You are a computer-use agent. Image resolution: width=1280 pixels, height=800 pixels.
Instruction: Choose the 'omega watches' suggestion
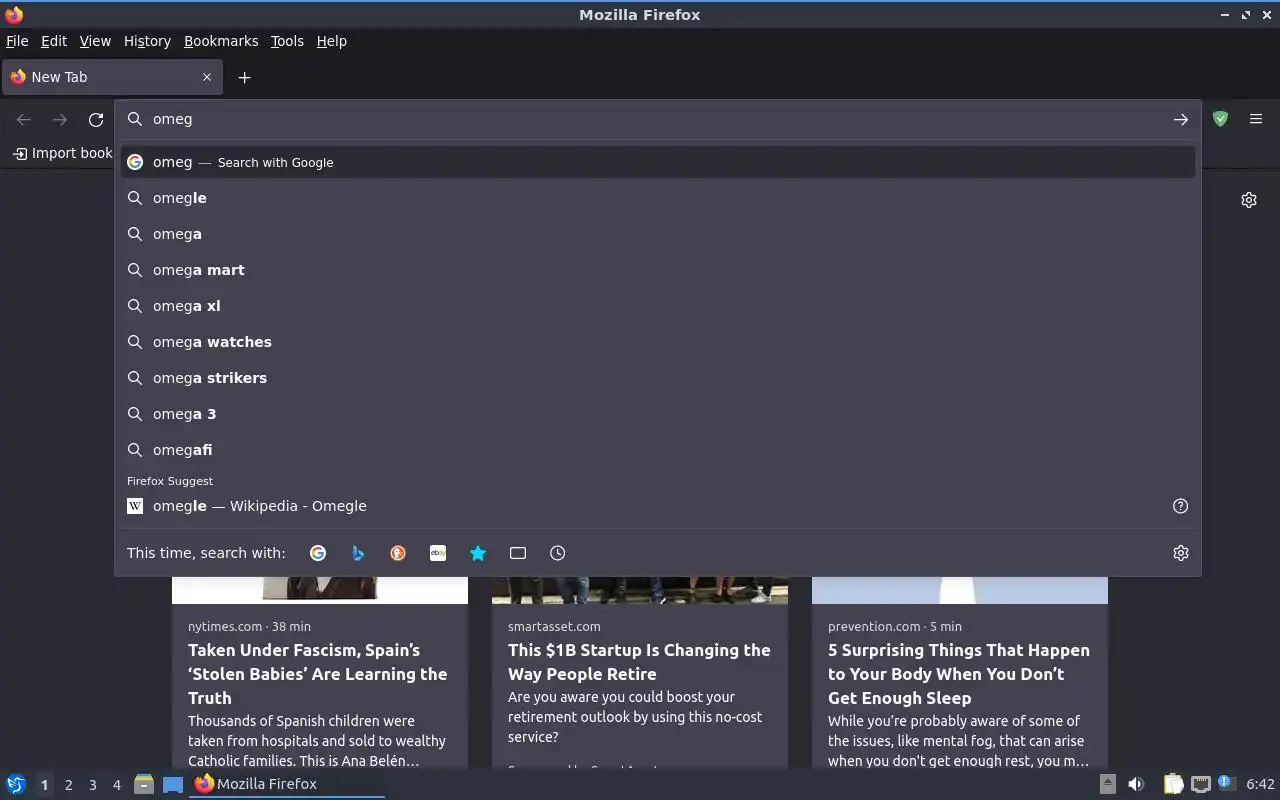[x=658, y=342]
